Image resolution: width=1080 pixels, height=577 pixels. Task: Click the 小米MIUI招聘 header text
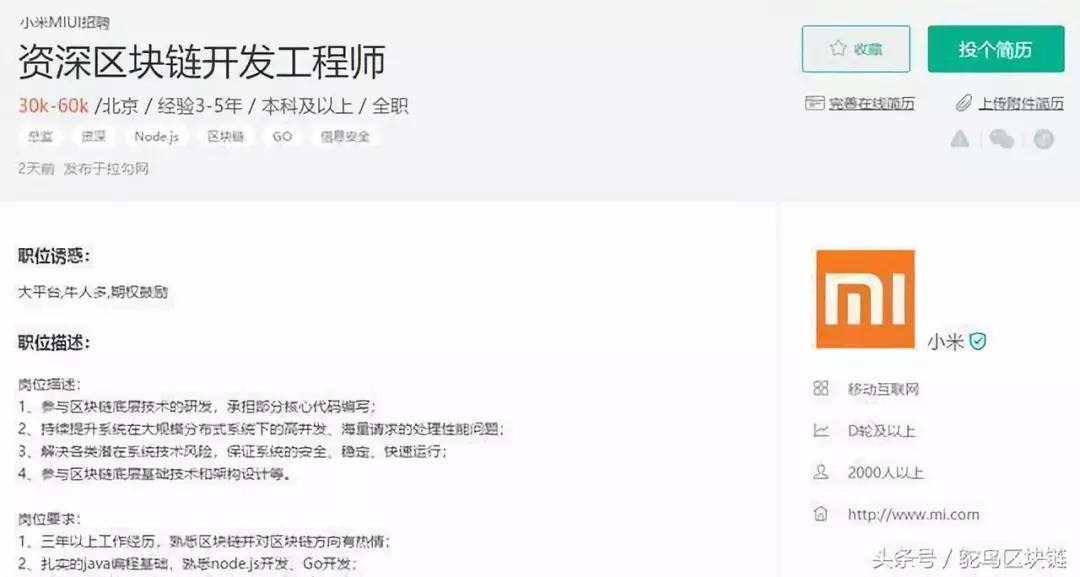[64, 23]
